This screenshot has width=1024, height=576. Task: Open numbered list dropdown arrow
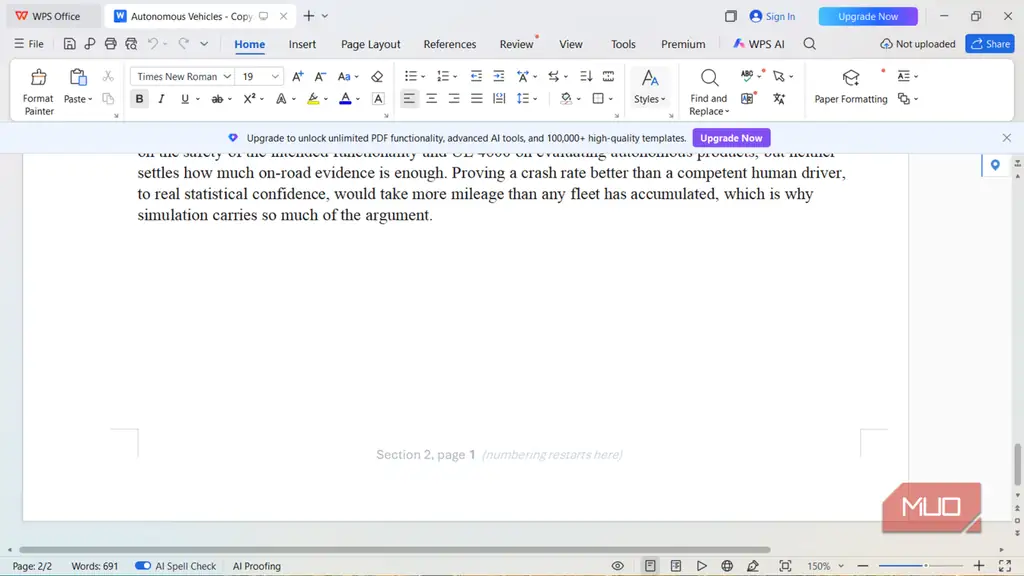[455, 77]
